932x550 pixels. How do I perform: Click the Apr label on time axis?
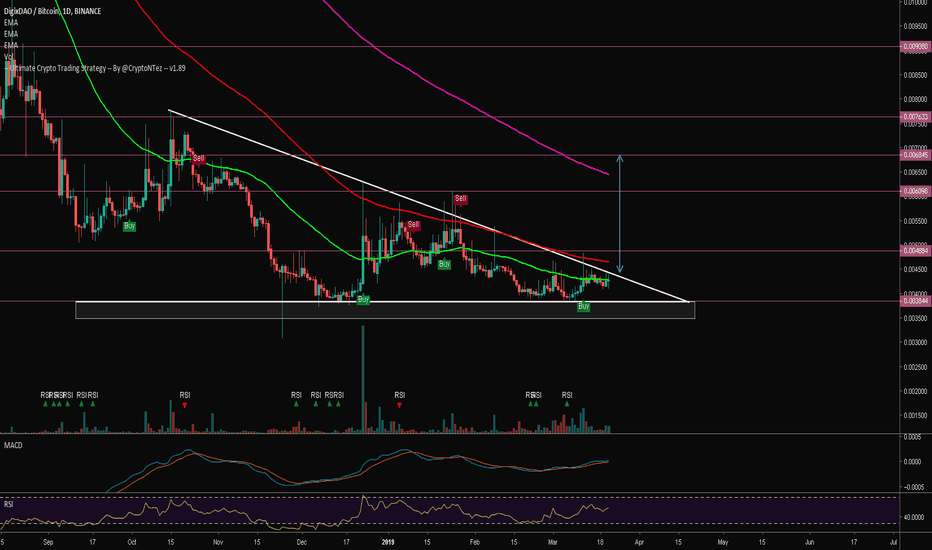point(640,542)
